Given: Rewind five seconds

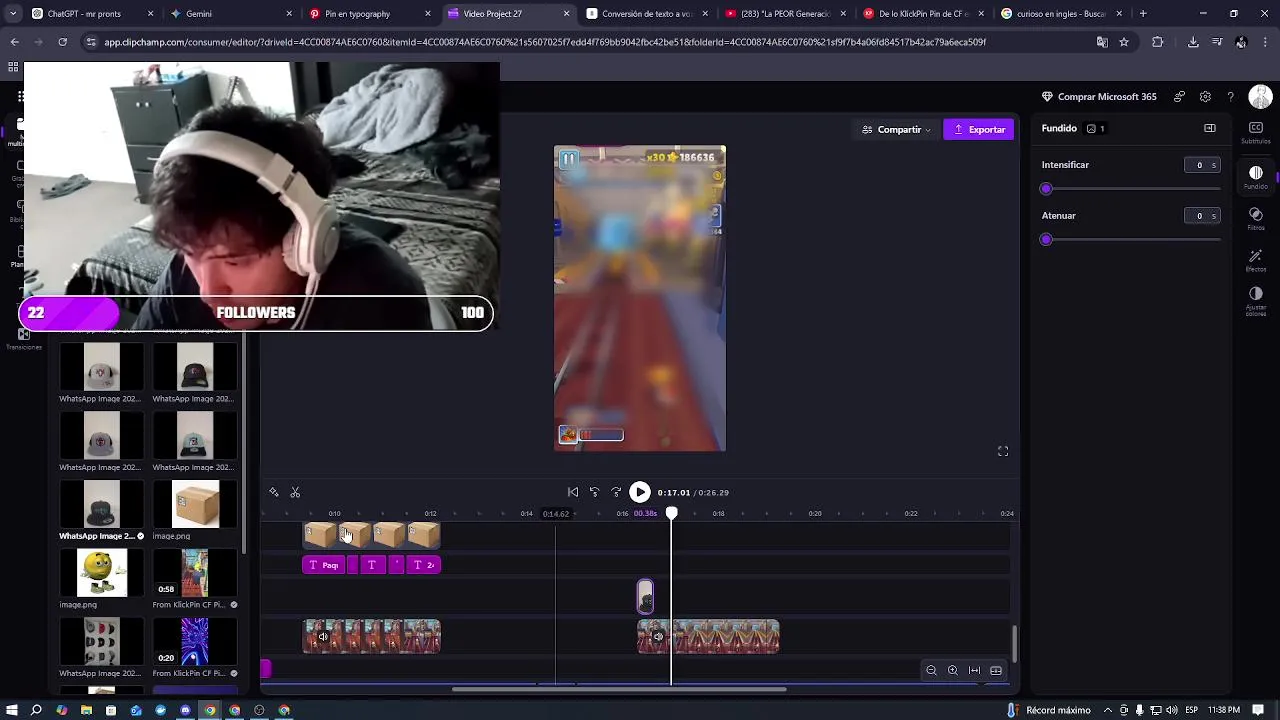Looking at the screenshot, I should (594, 492).
